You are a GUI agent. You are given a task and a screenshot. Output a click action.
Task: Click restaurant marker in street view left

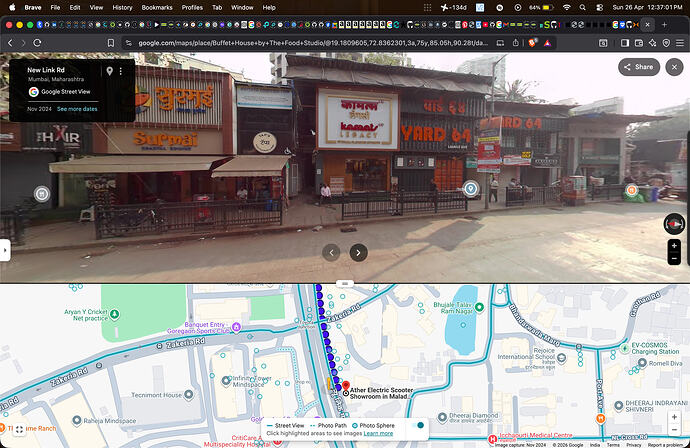42,194
